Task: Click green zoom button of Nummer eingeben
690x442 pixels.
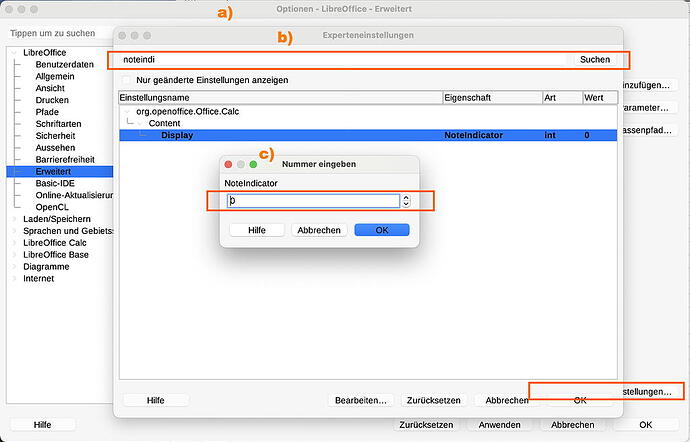Action: [253, 164]
